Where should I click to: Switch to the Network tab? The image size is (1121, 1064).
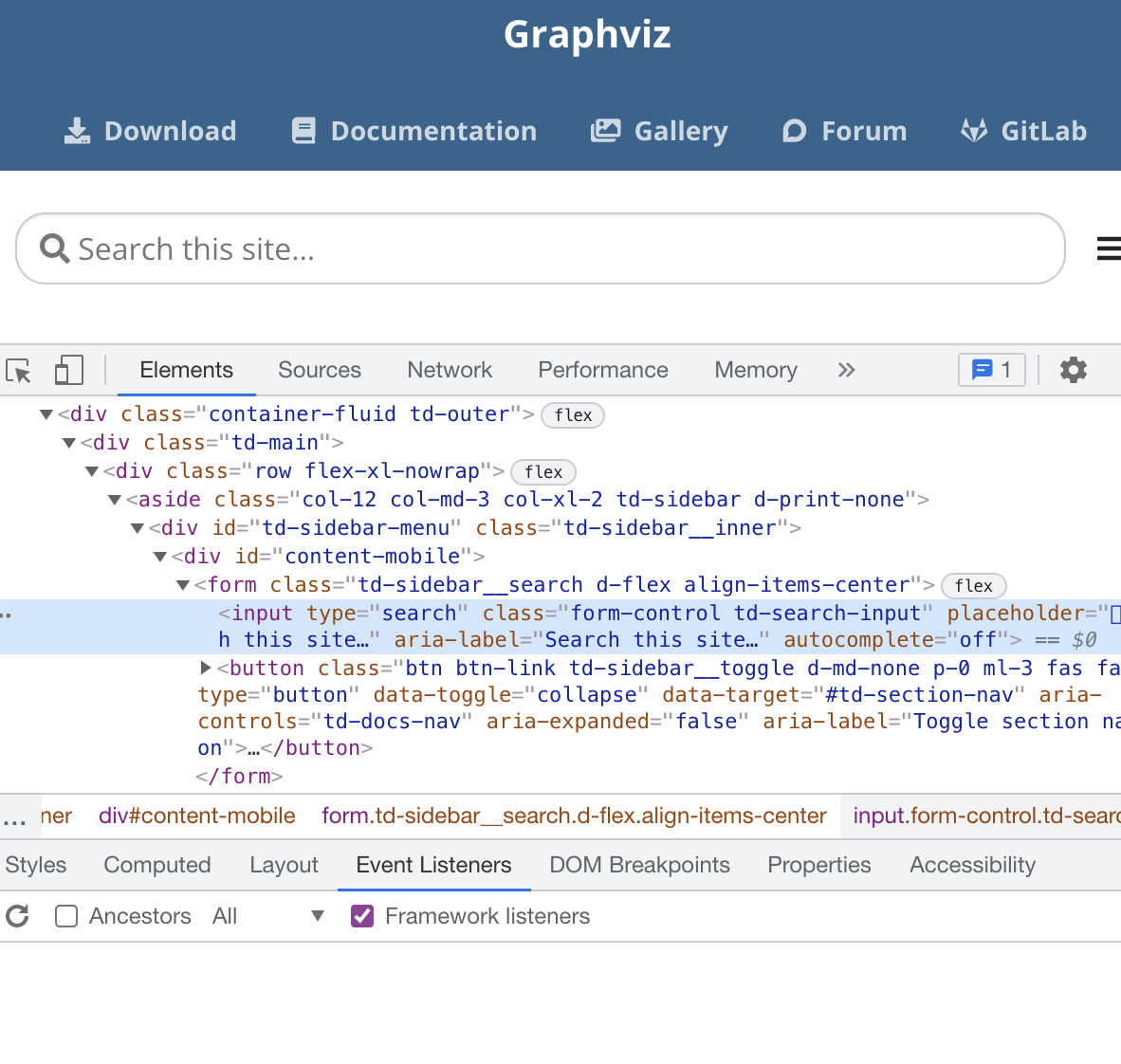tap(450, 370)
